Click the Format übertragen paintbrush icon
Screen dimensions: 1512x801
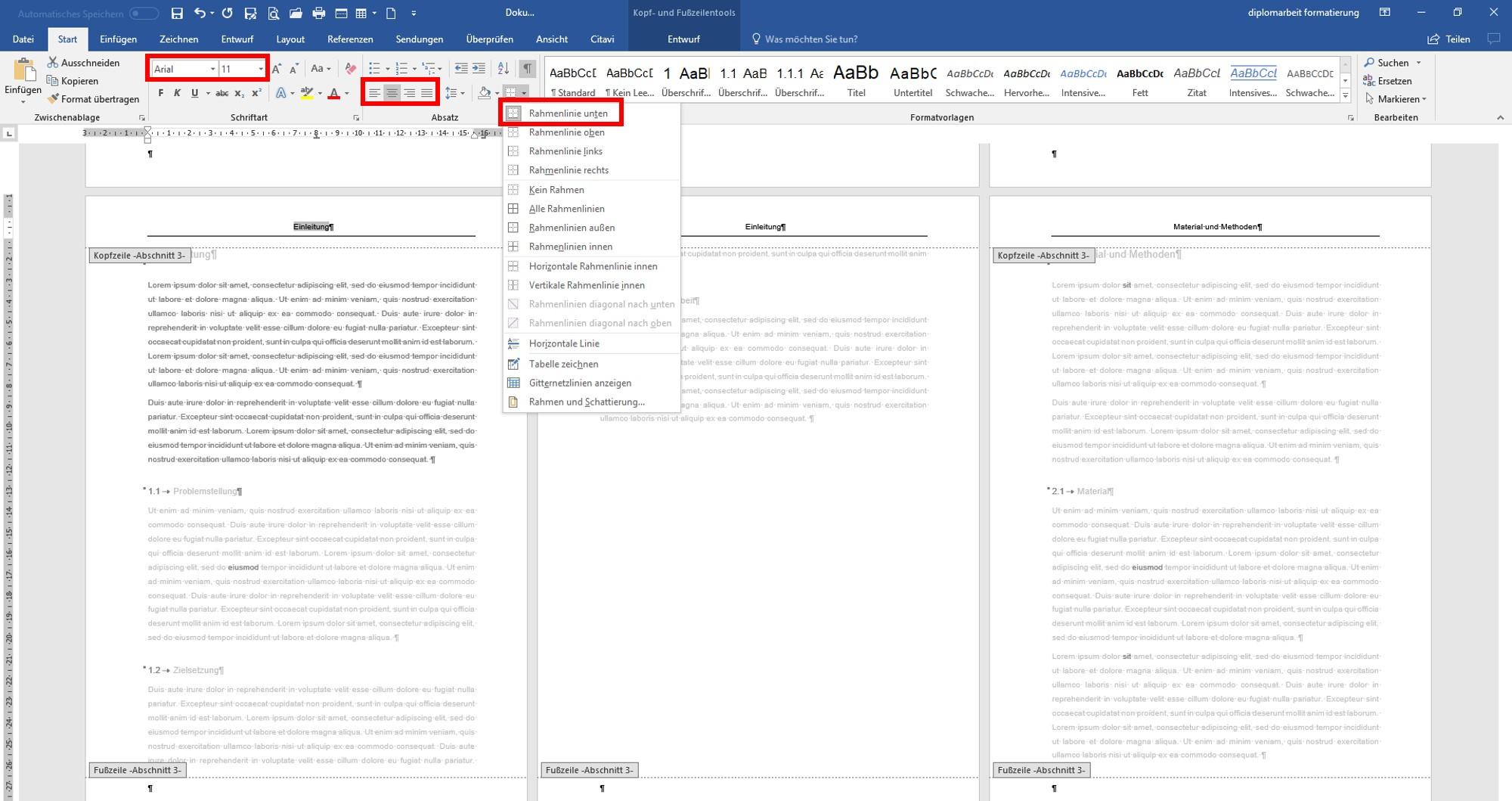tap(53, 99)
